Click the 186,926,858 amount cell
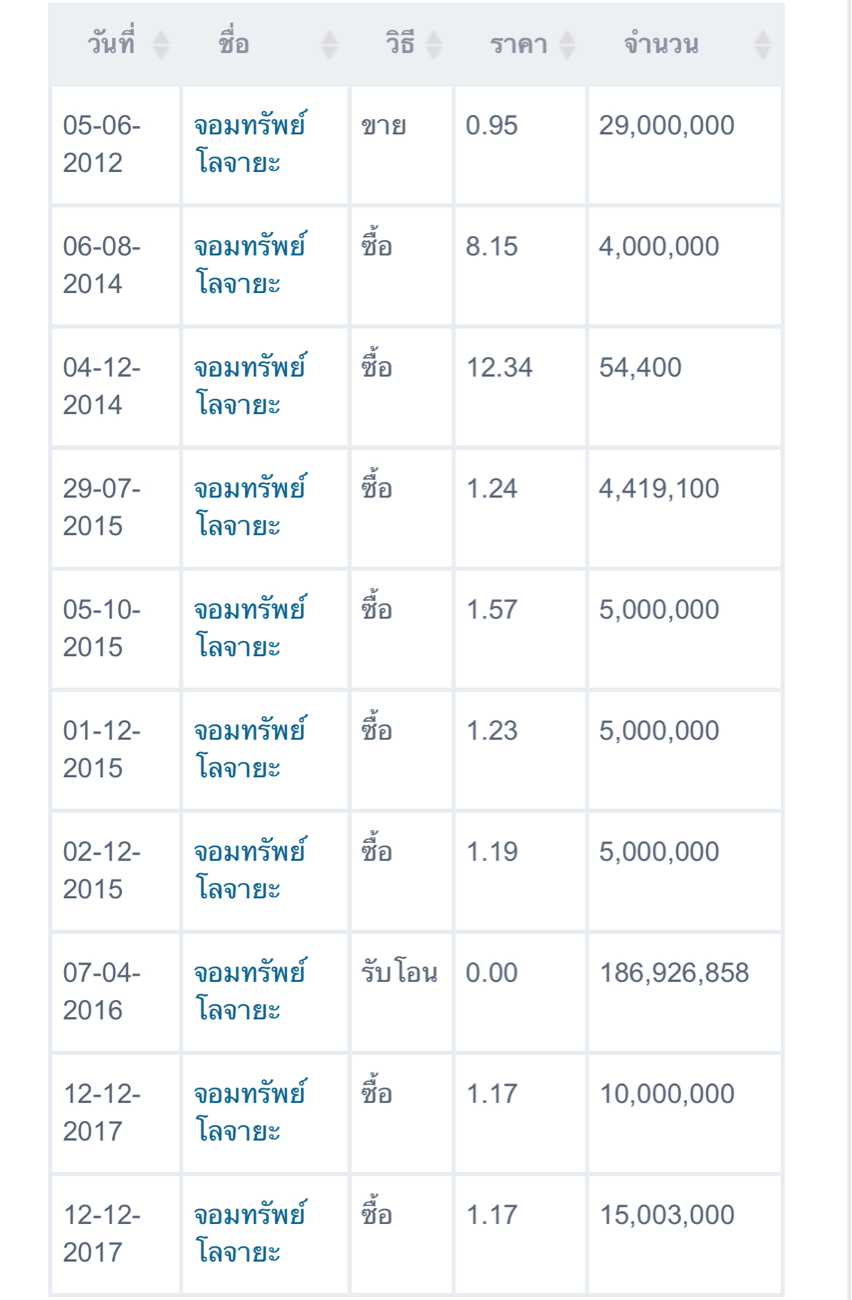Screen dimensions: 852x1300 tap(674, 973)
